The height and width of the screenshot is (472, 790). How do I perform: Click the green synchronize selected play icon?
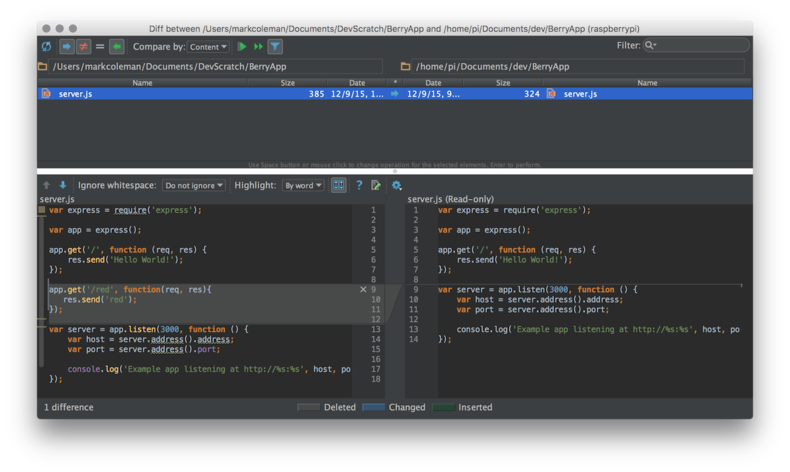(x=242, y=46)
